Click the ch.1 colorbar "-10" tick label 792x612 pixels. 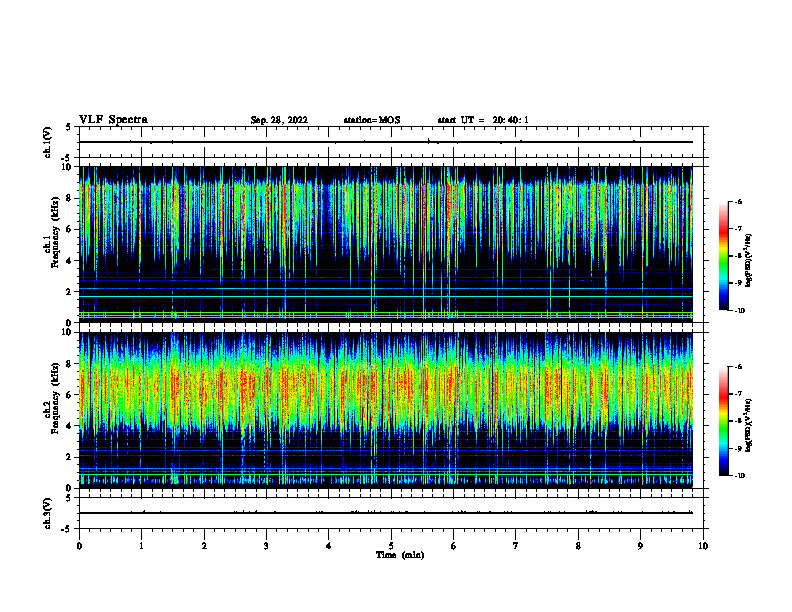(x=739, y=311)
